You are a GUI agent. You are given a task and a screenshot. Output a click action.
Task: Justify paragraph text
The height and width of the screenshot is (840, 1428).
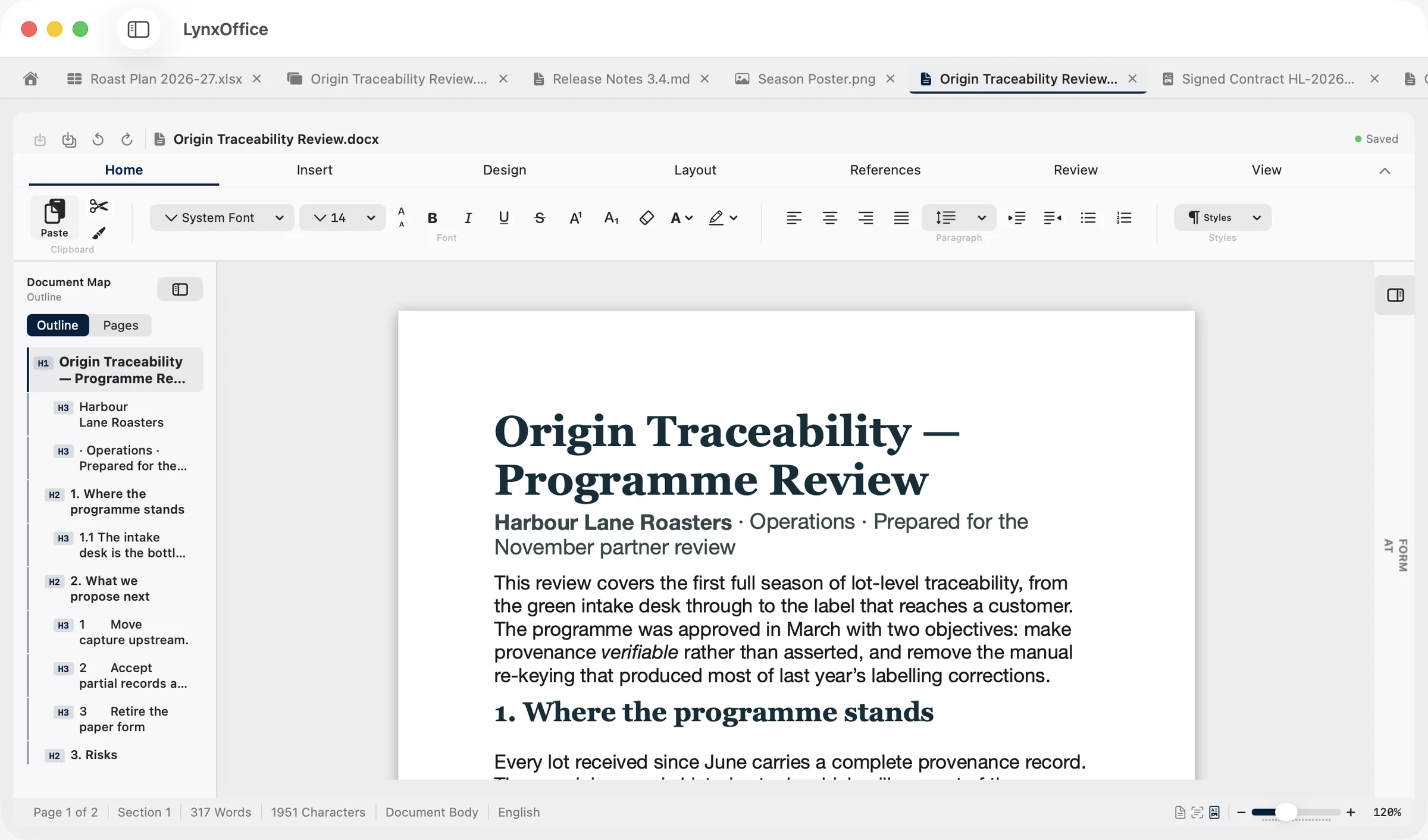pos(901,218)
